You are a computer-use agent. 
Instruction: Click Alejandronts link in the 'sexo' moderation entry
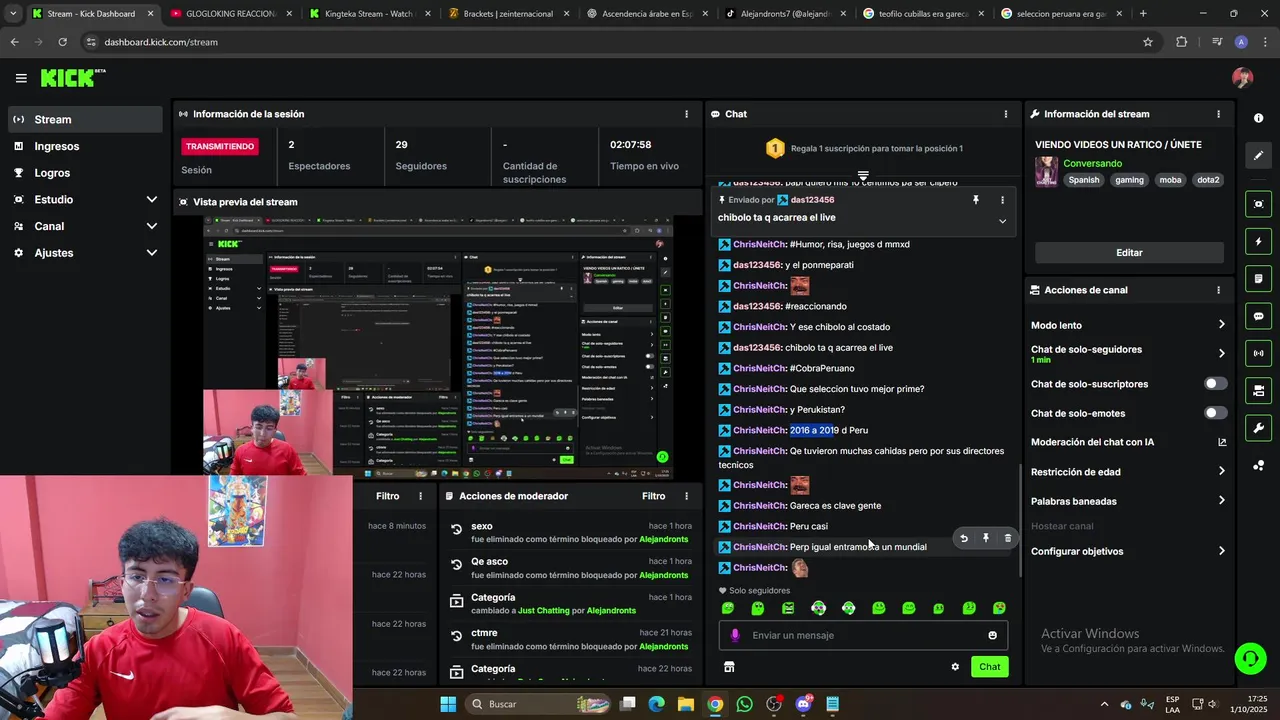click(x=663, y=539)
